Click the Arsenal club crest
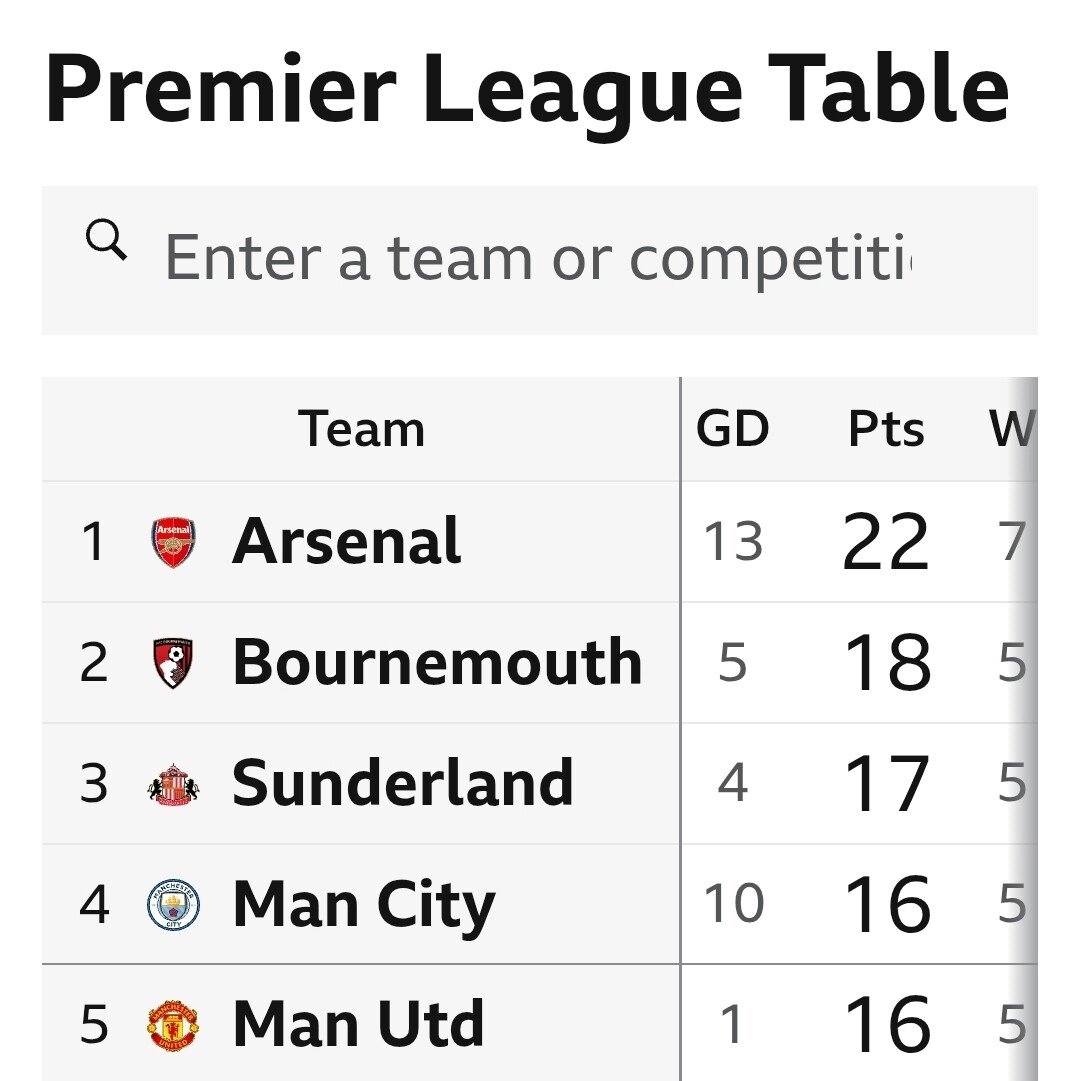The height and width of the screenshot is (1081, 1079). (x=173, y=542)
